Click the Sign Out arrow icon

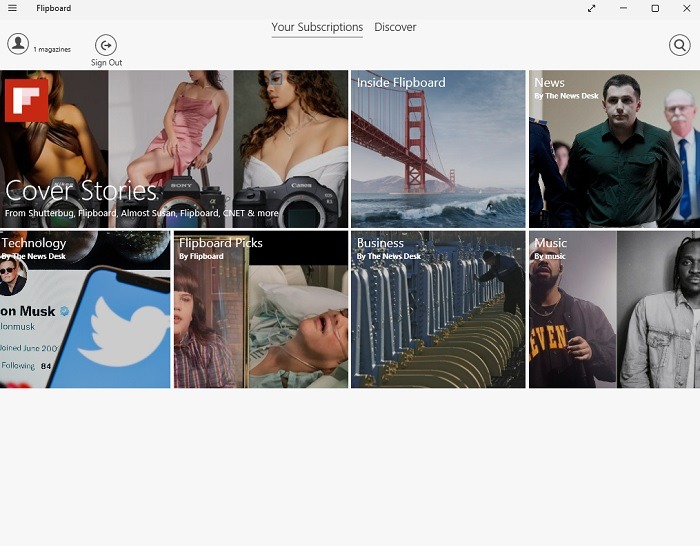[106, 45]
